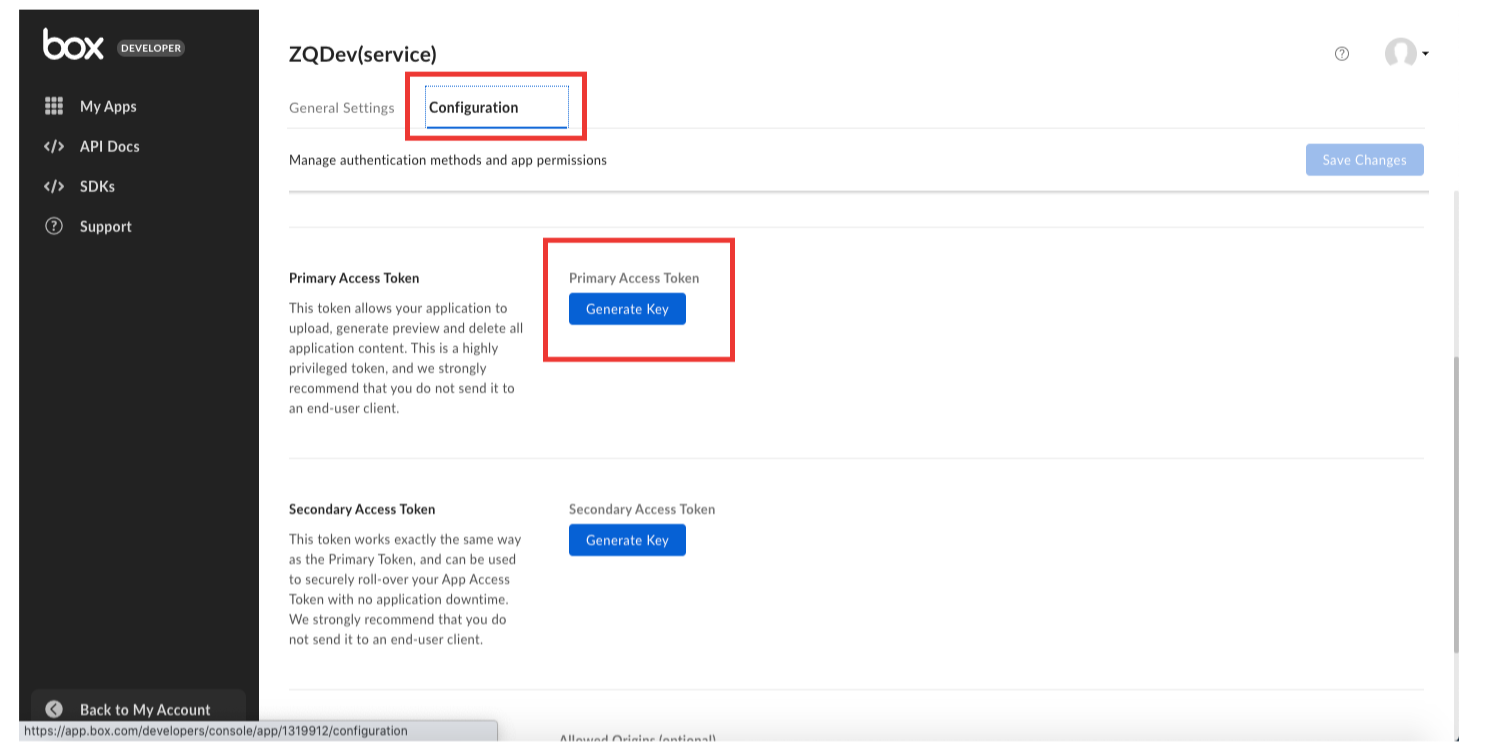
Task: Click Back to My Account link
Action: tap(145, 709)
